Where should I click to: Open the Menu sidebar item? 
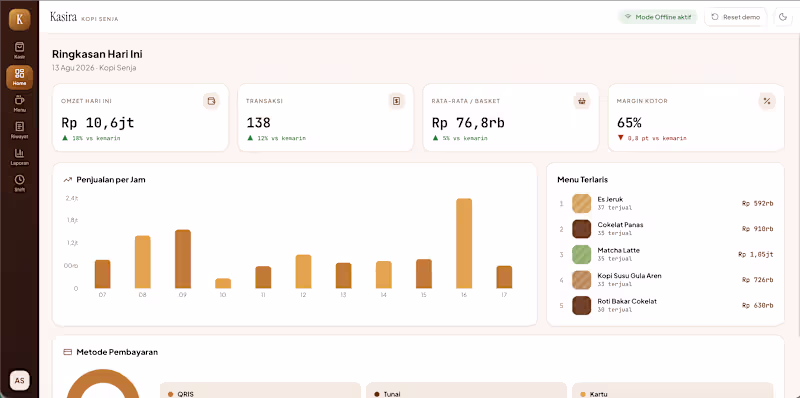pos(19,104)
